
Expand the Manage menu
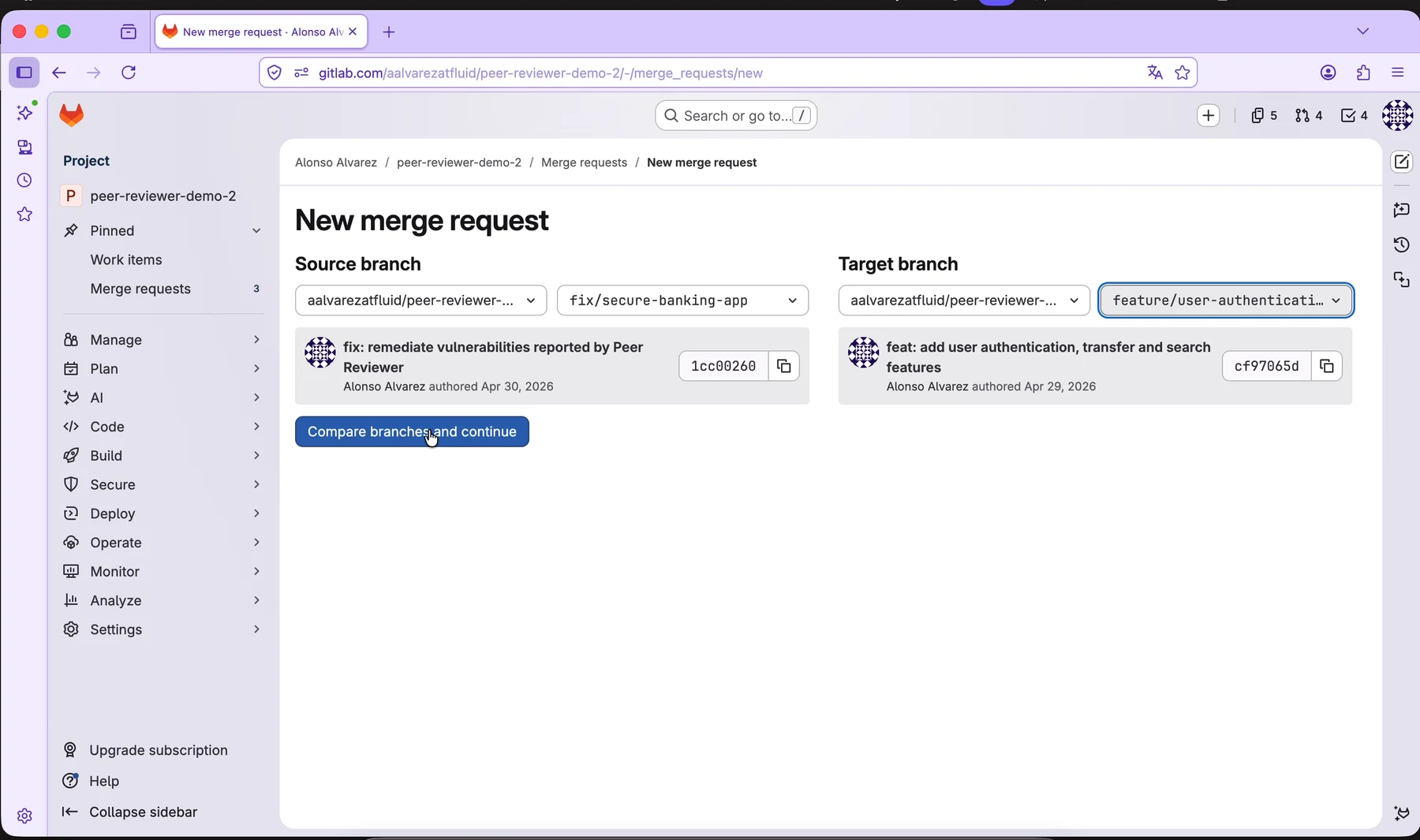162,340
